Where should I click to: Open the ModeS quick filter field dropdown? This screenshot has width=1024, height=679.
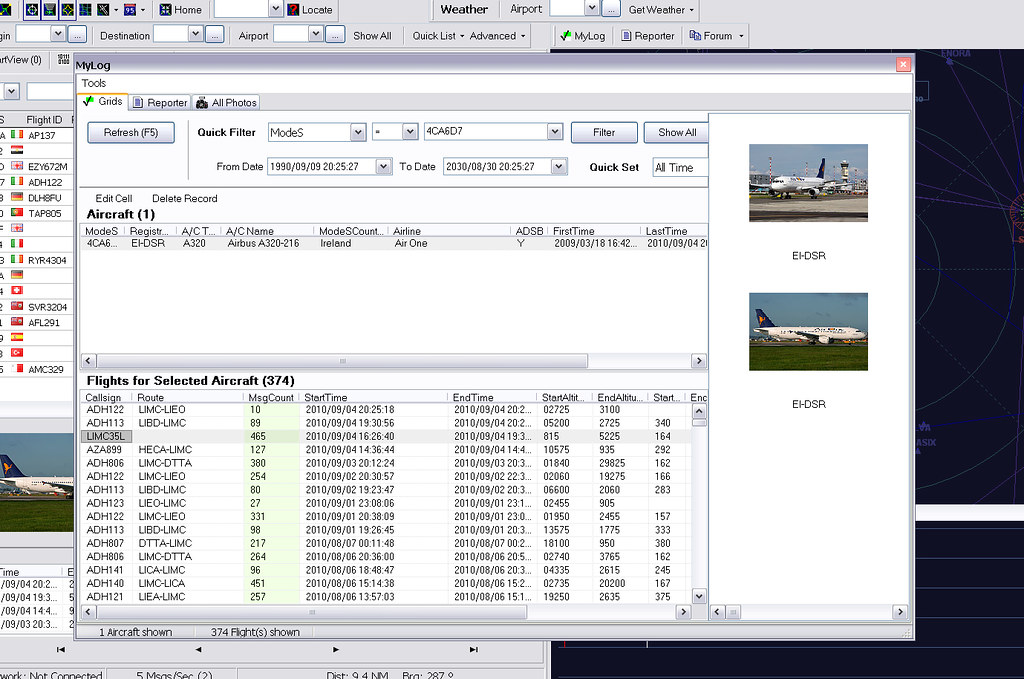[x=358, y=133]
